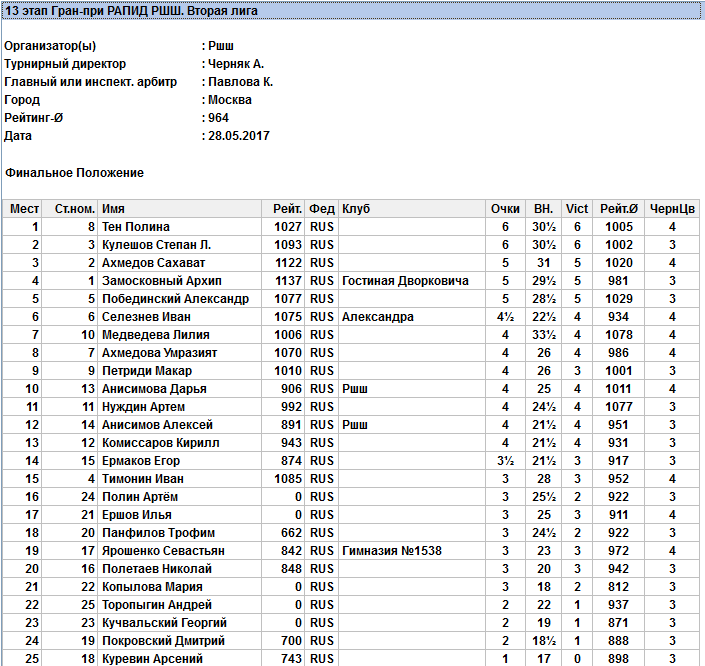This screenshot has height=666, width=705.
Task: Select player name 'Покровский Дмитрий'
Action: pos(163,640)
